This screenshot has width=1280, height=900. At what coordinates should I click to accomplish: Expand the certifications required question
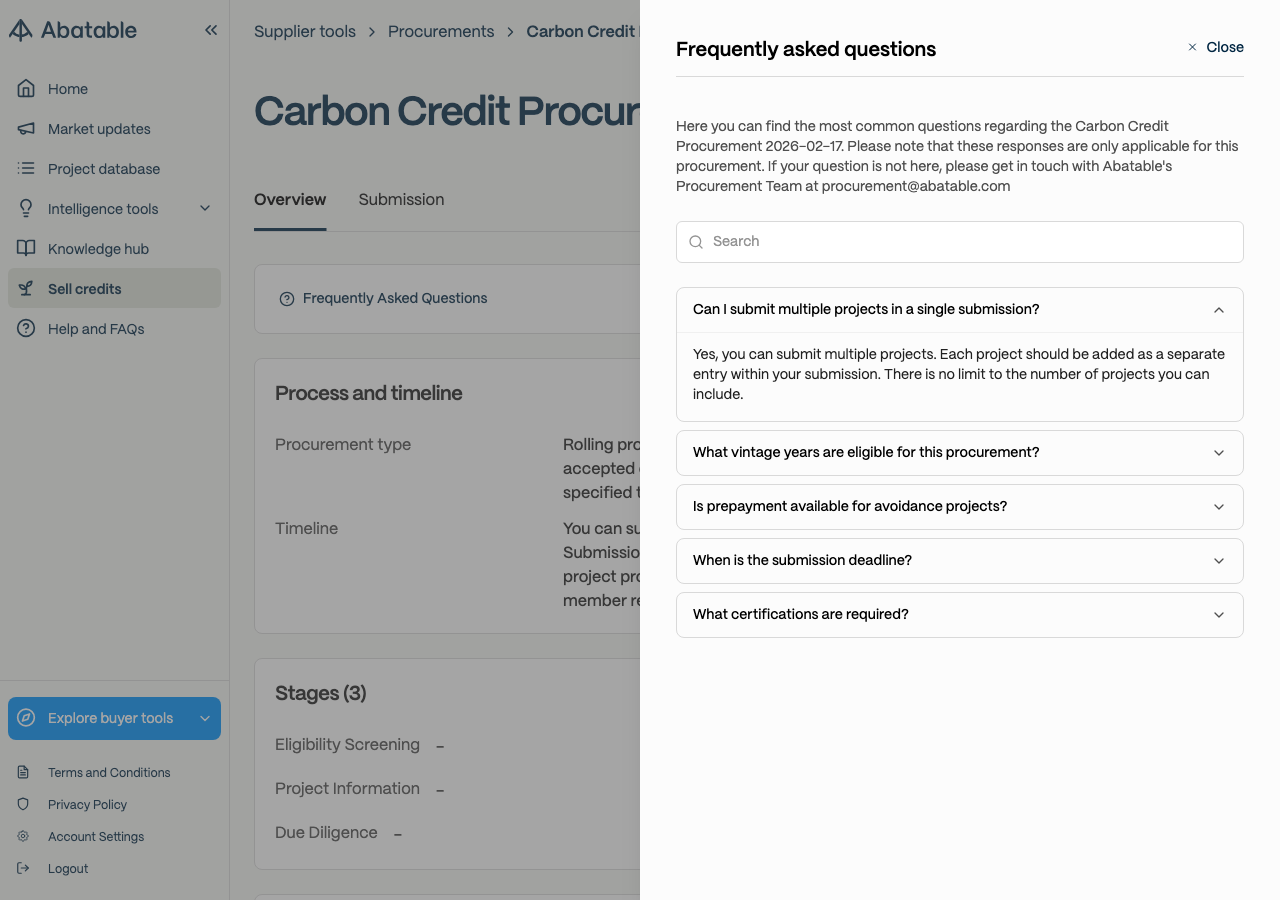coord(960,615)
